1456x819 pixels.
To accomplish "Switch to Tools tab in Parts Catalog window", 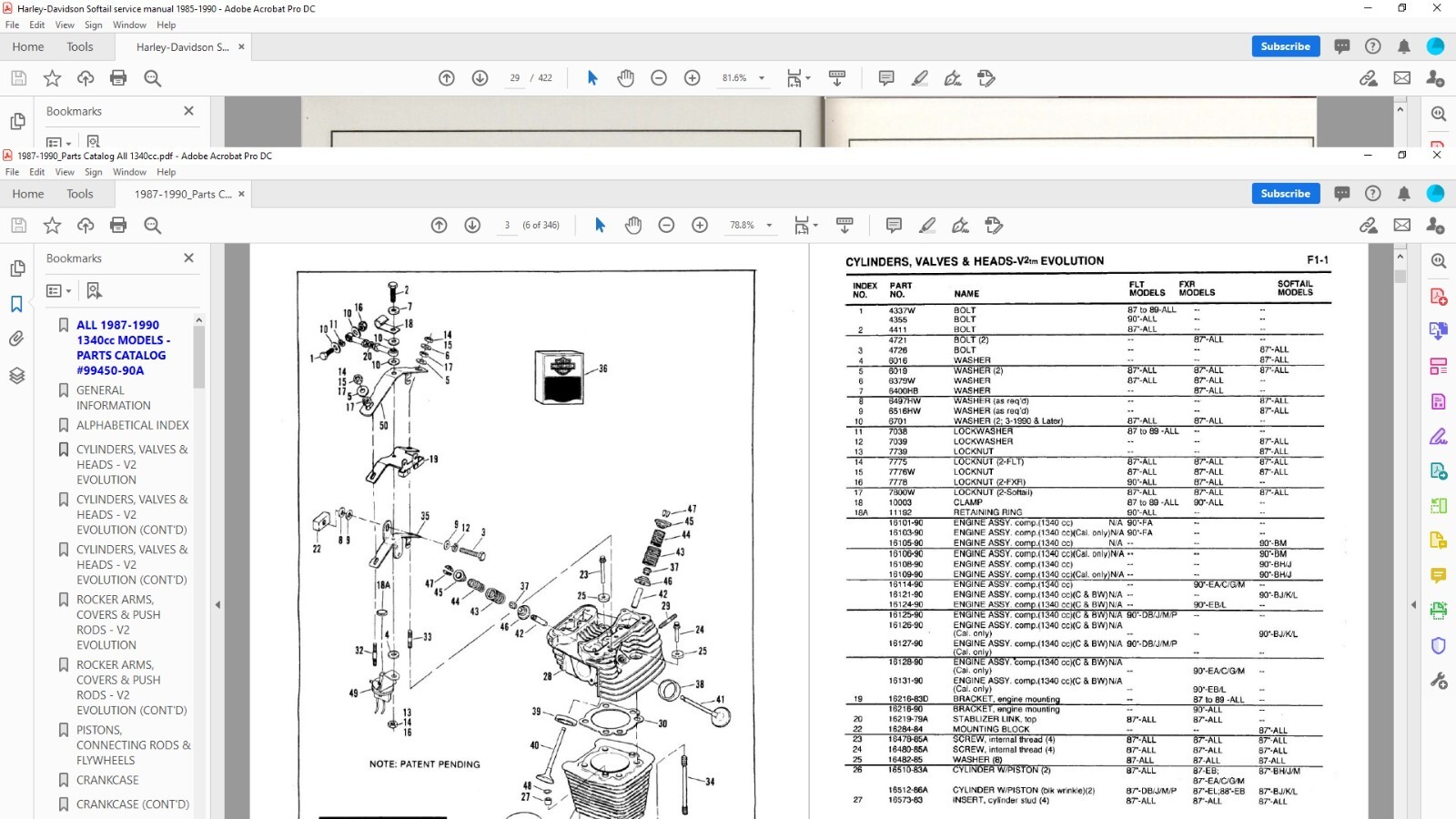I will [x=80, y=194].
